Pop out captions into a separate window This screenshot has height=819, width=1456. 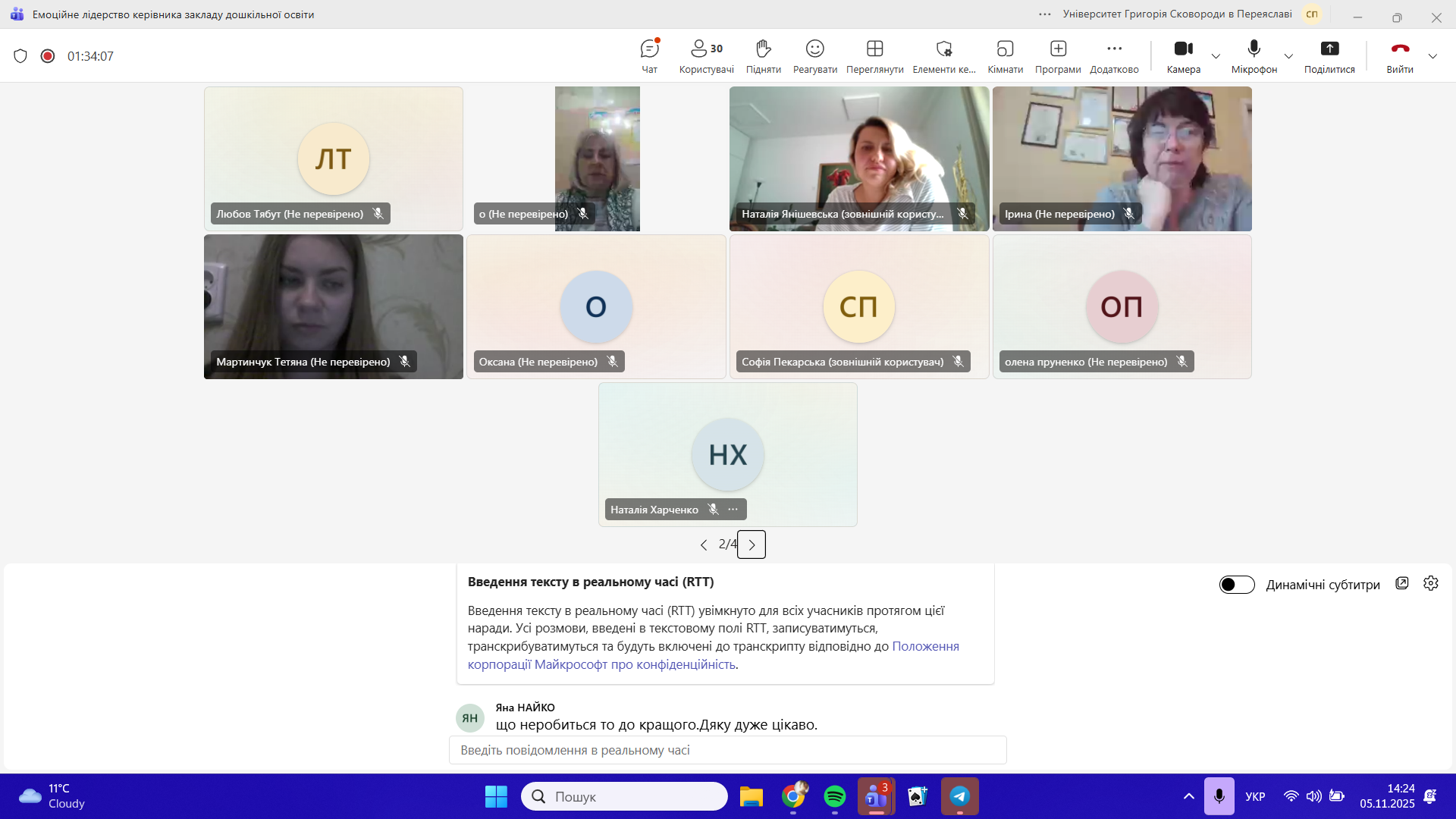(x=1401, y=583)
